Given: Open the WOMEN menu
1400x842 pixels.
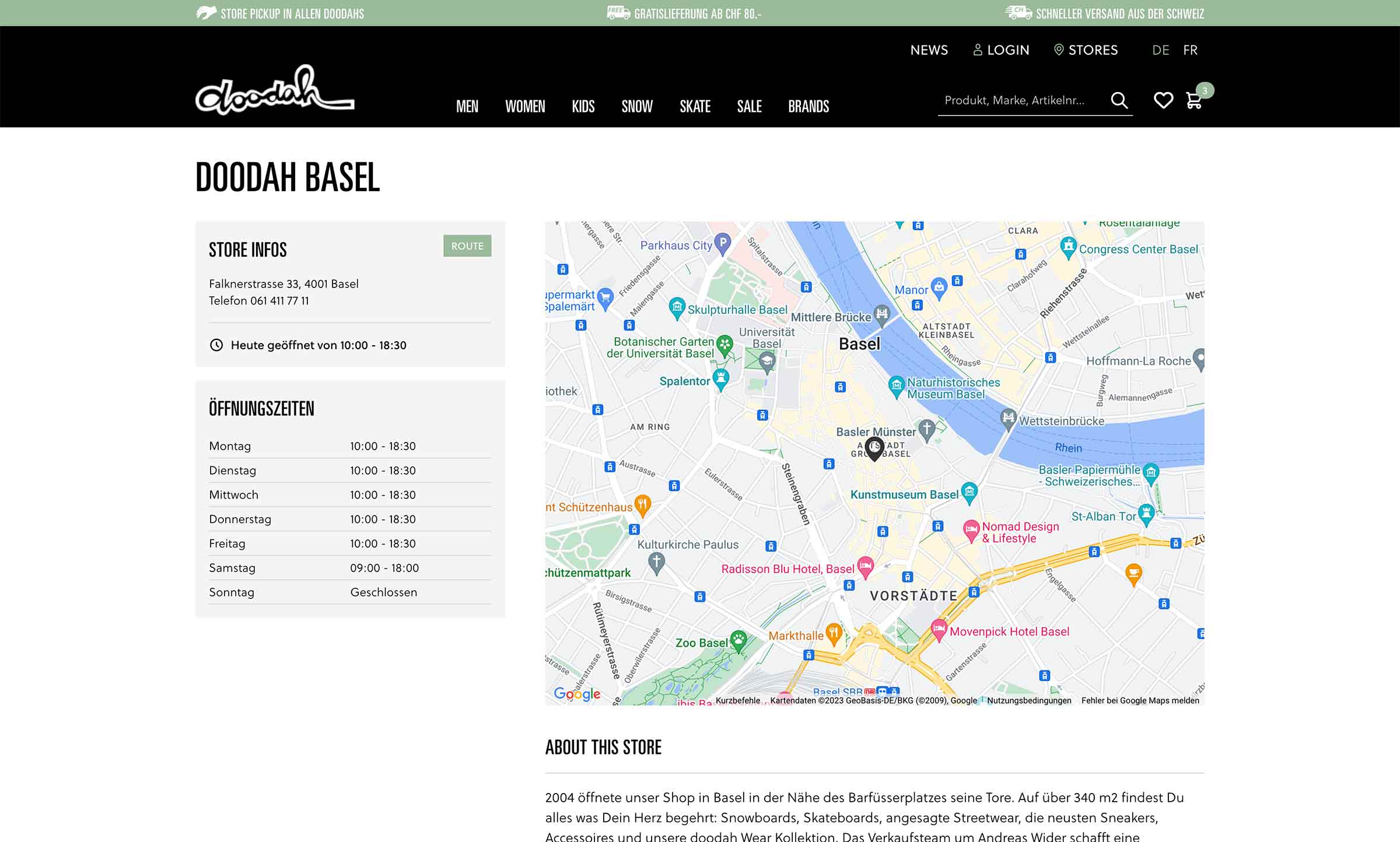Looking at the screenshot, I should click(525, 106).
